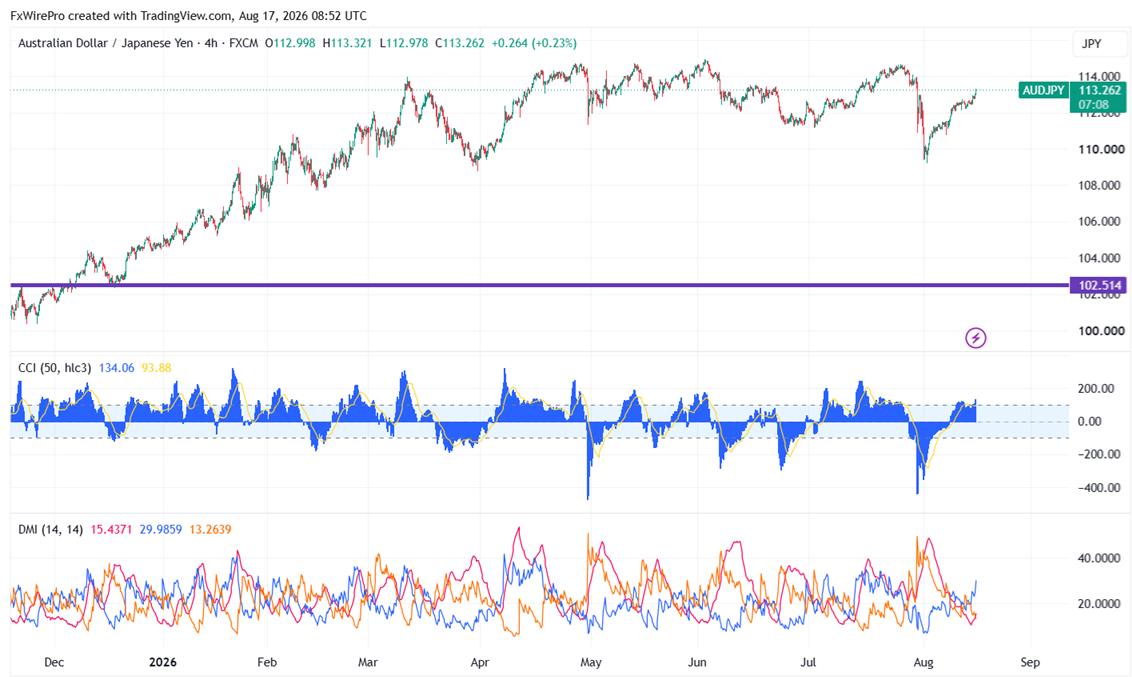Click the DMI value 29.9859
1132x677 pixels.
(x=160, y=530)
